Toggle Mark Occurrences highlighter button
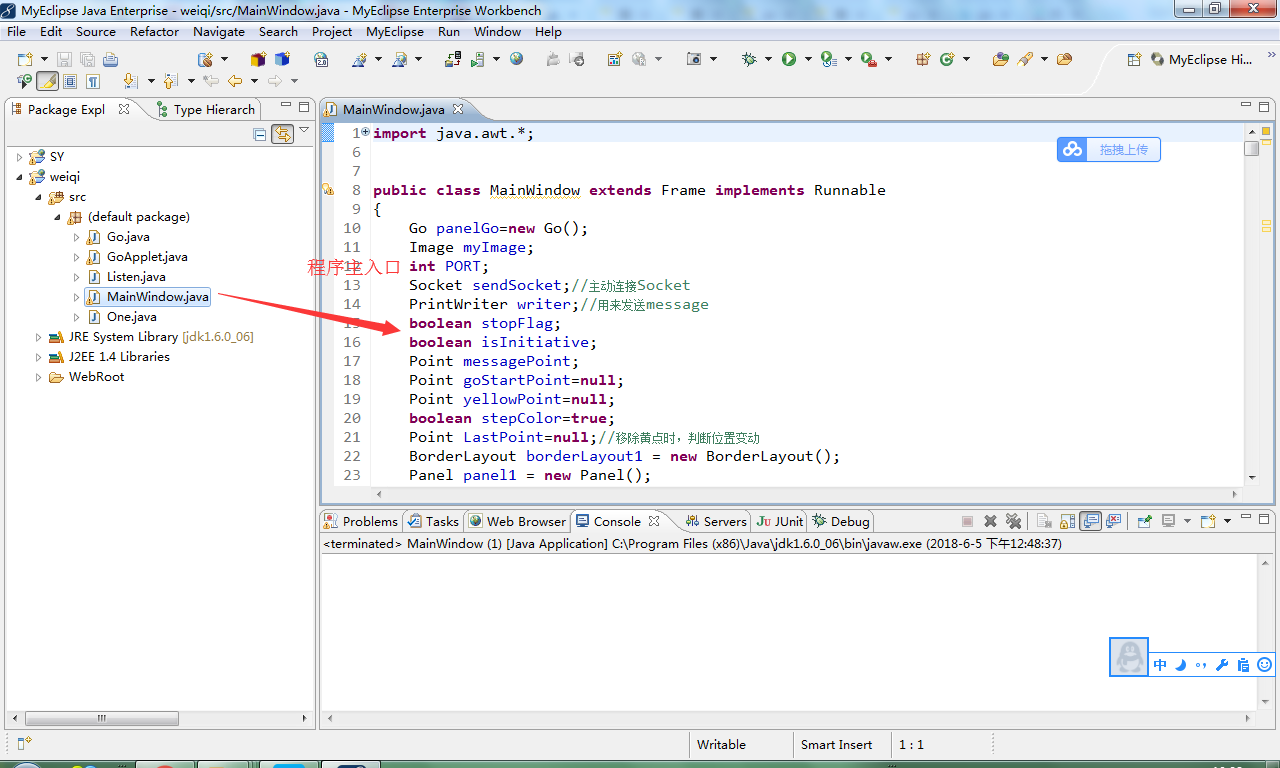1280x768 pixels. point(47,81)
